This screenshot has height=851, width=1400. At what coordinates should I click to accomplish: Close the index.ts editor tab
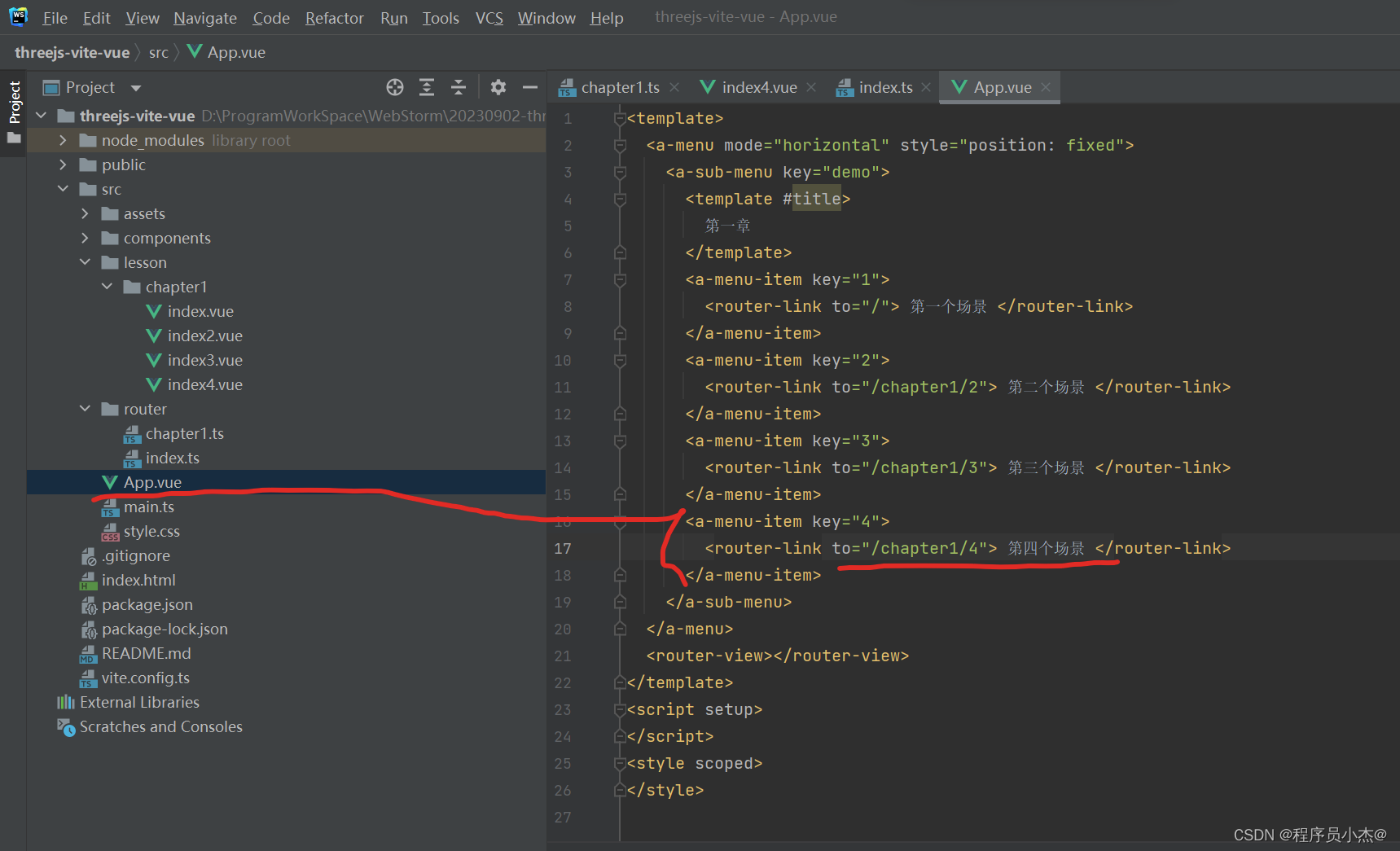(926, 87)
